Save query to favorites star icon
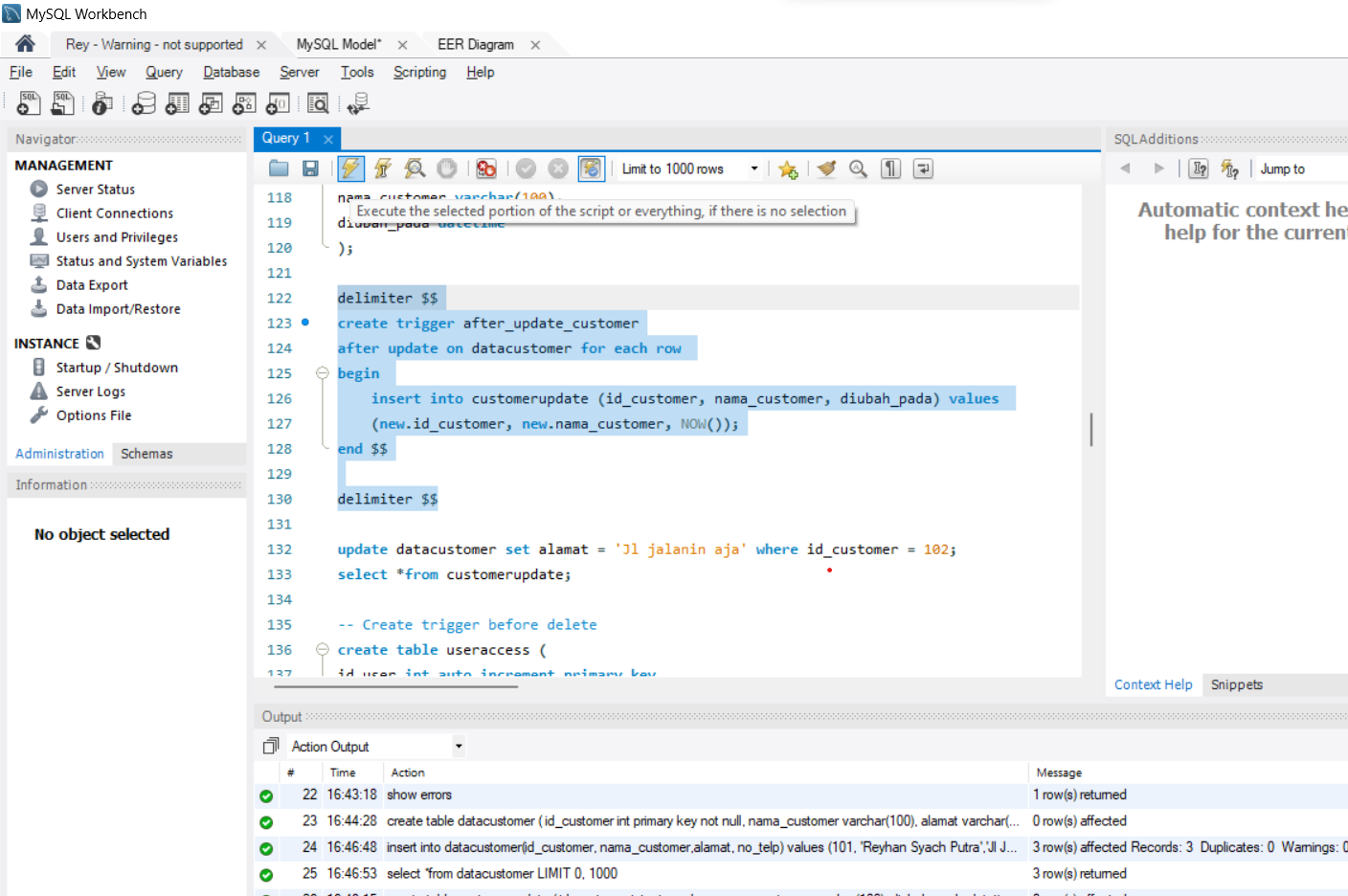The width and height of the screenshot is (1348, 896). pos(788,169)
